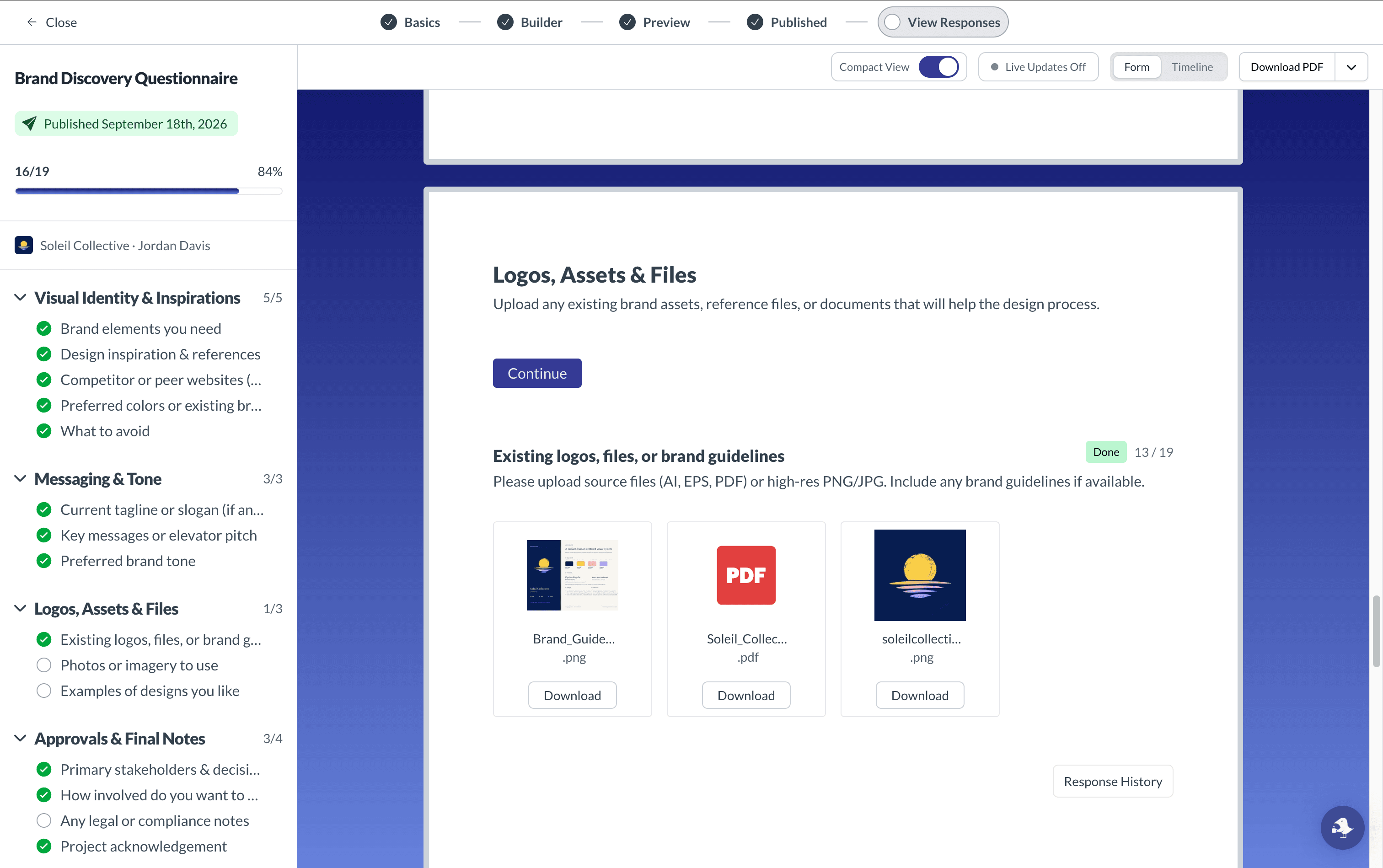
Task: Click the Live Updates status dot
Action: pyautogui.click(x=994, y=67)
